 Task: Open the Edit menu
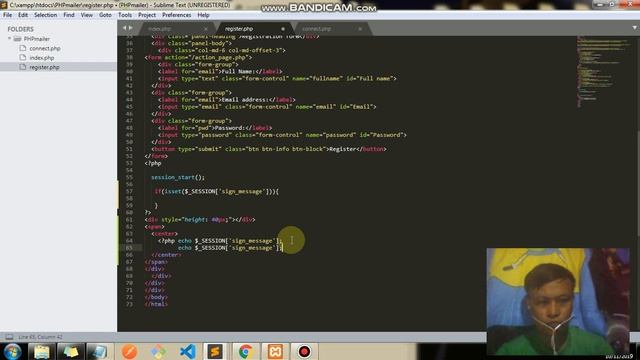23,15
